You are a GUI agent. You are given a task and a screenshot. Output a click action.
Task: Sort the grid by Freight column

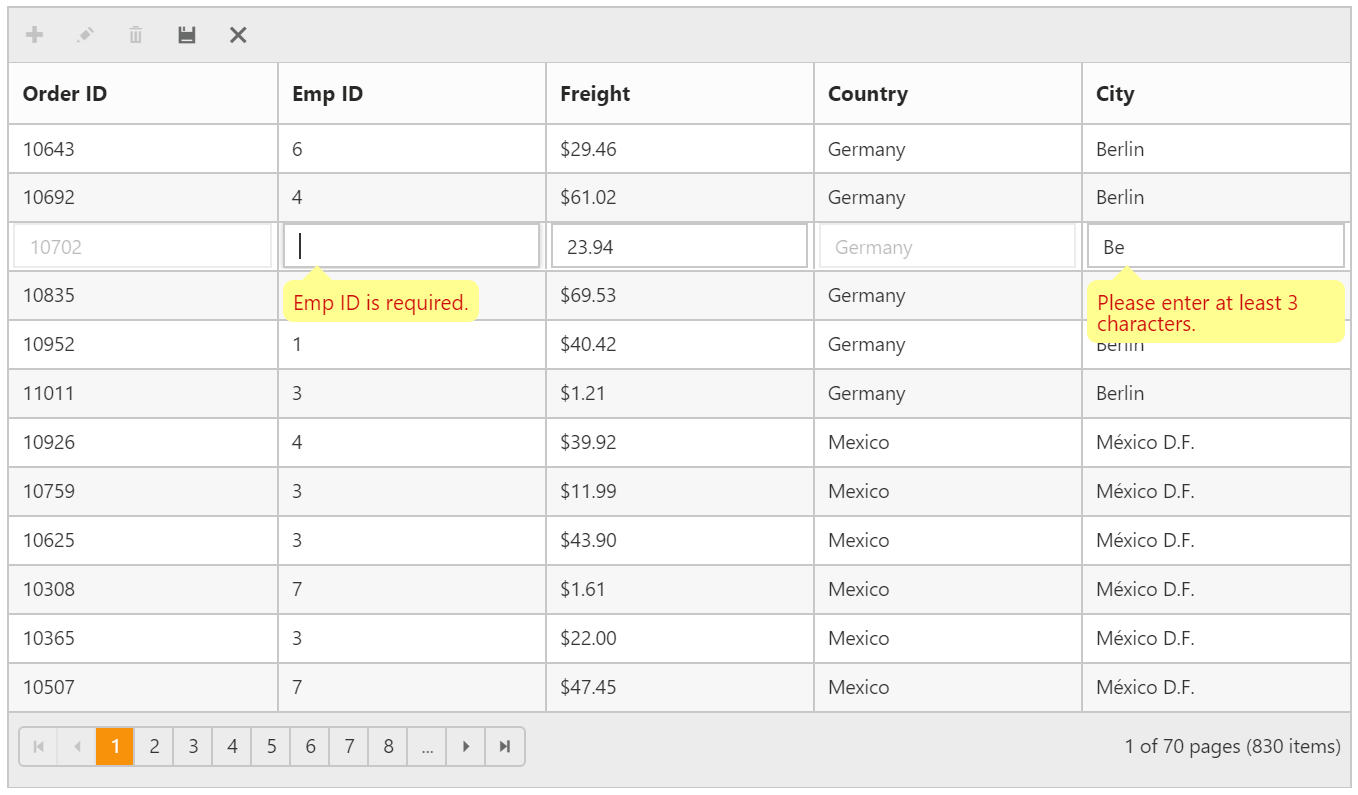(x=595, y=93)
